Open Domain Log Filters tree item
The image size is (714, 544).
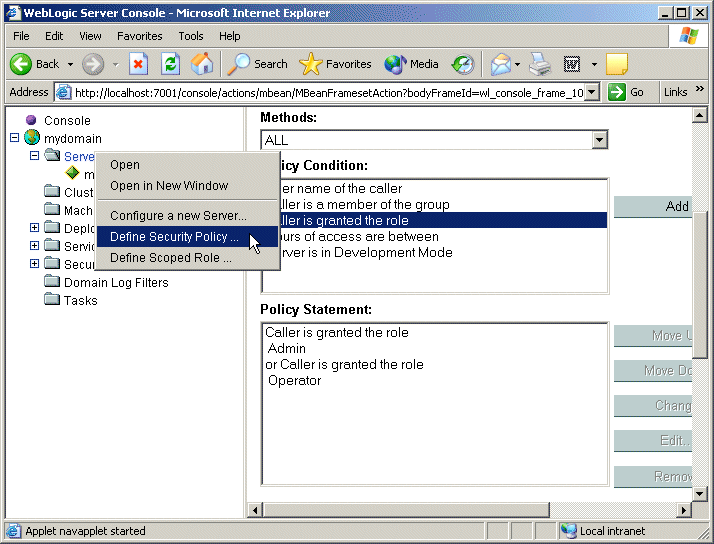point(116,283)
